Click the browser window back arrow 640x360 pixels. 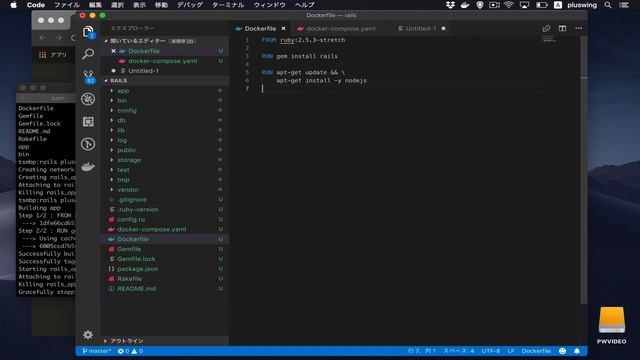click(43, 38)
